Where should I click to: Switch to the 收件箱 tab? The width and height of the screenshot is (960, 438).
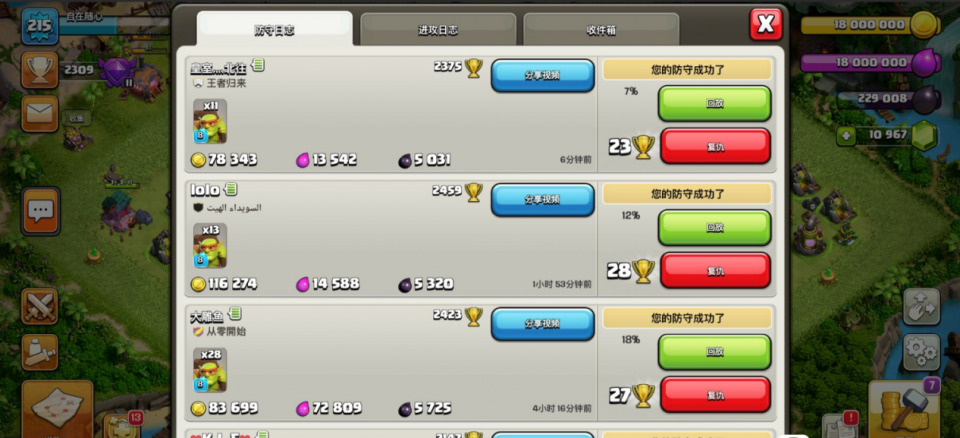point(601,30)
